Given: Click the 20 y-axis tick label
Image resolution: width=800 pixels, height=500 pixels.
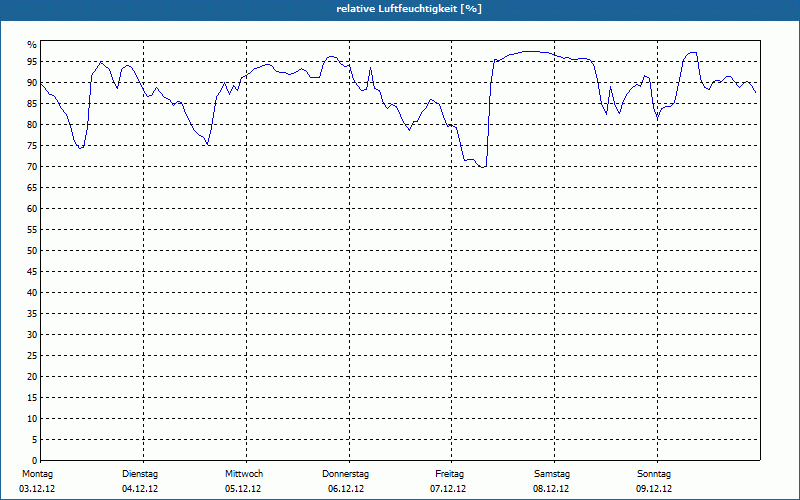Looking at the screenshot, I should click(x=32, y=377).
